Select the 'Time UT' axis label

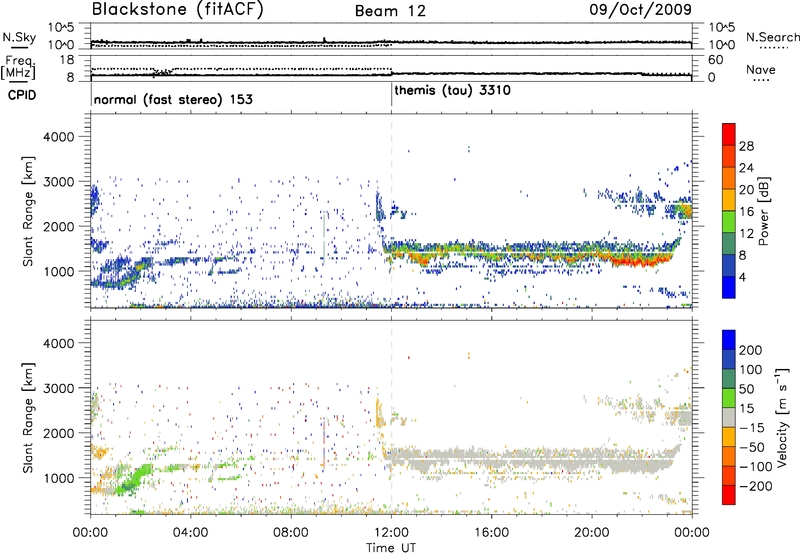pyautogui.click(x=391, y=547)
